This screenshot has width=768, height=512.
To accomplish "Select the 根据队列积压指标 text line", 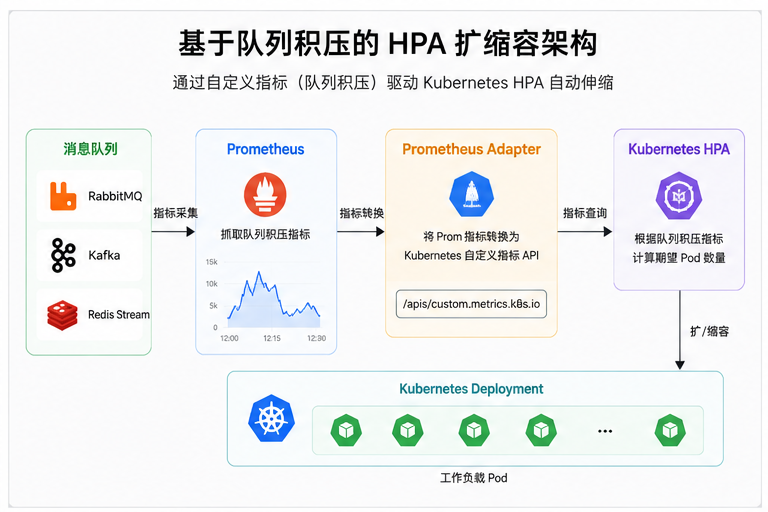I will click(x=679, y=239).
